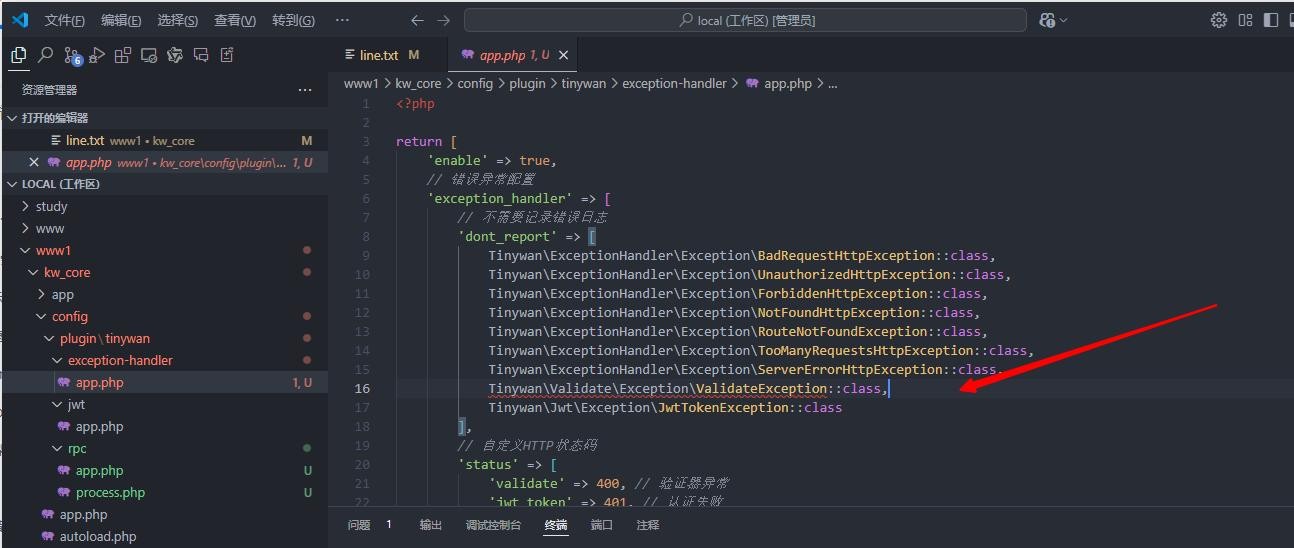Collapse the 打开的编辑器 section
The image size is (1294, 548).
click(12, 118)
